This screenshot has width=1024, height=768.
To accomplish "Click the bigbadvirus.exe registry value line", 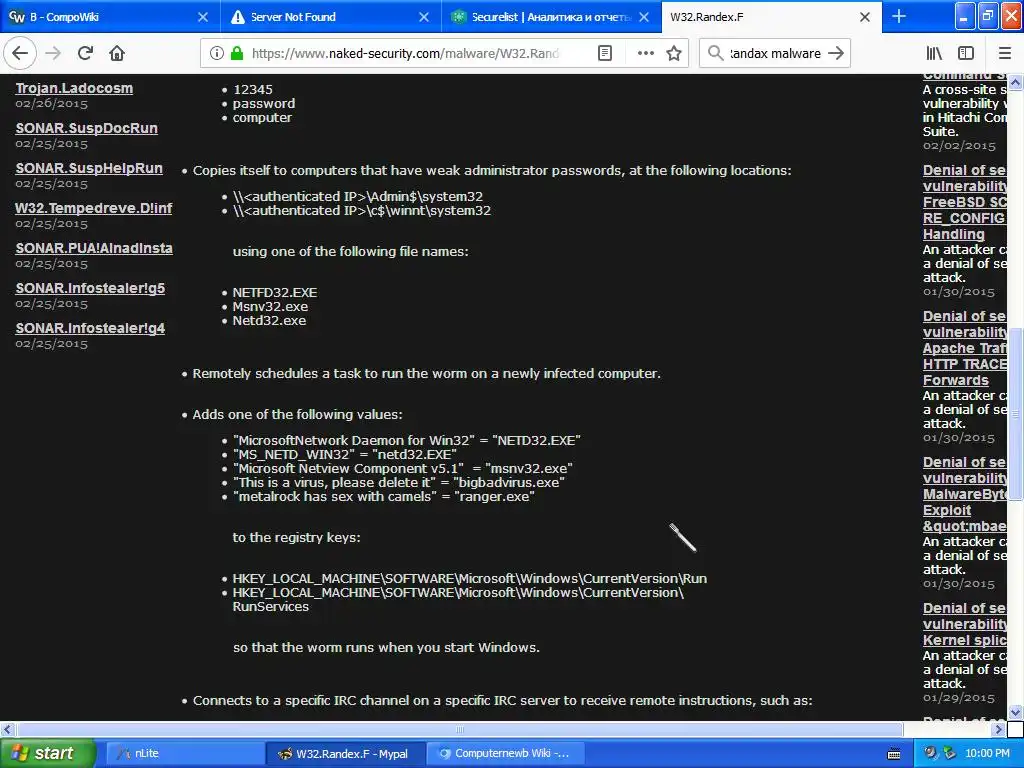I will pyautogui.click(x=399, y=482).
